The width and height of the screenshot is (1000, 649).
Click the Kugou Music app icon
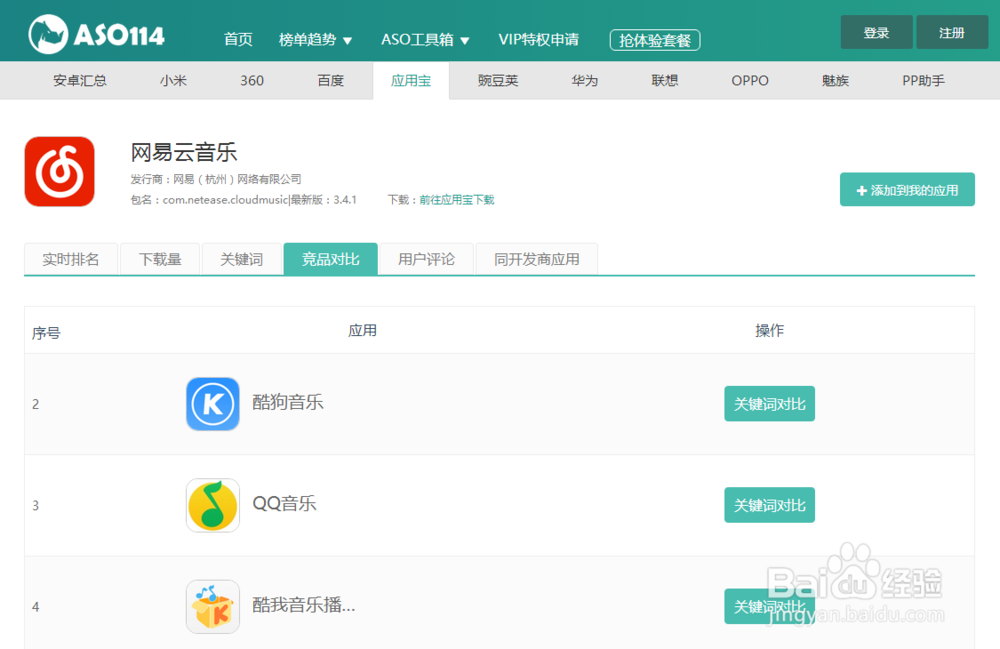[x=213, y=404]
